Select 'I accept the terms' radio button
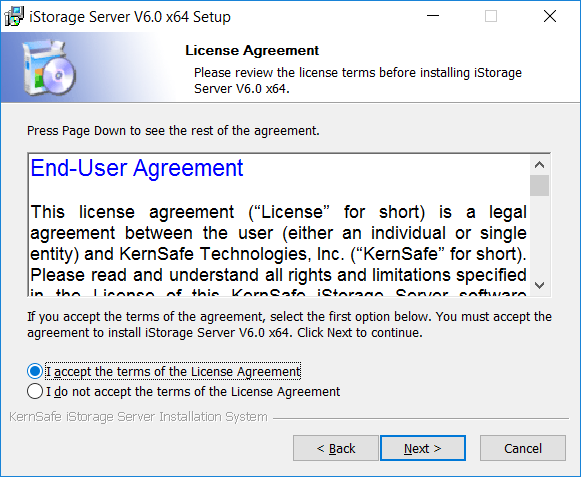The height and width of the screenshot is (477, 581). (x=35, y=371)
